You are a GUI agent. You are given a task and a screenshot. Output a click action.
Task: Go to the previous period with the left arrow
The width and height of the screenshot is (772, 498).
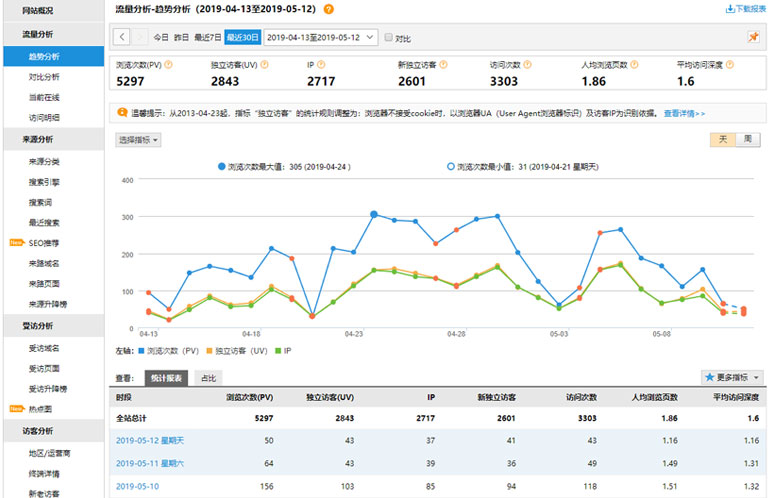122,37
